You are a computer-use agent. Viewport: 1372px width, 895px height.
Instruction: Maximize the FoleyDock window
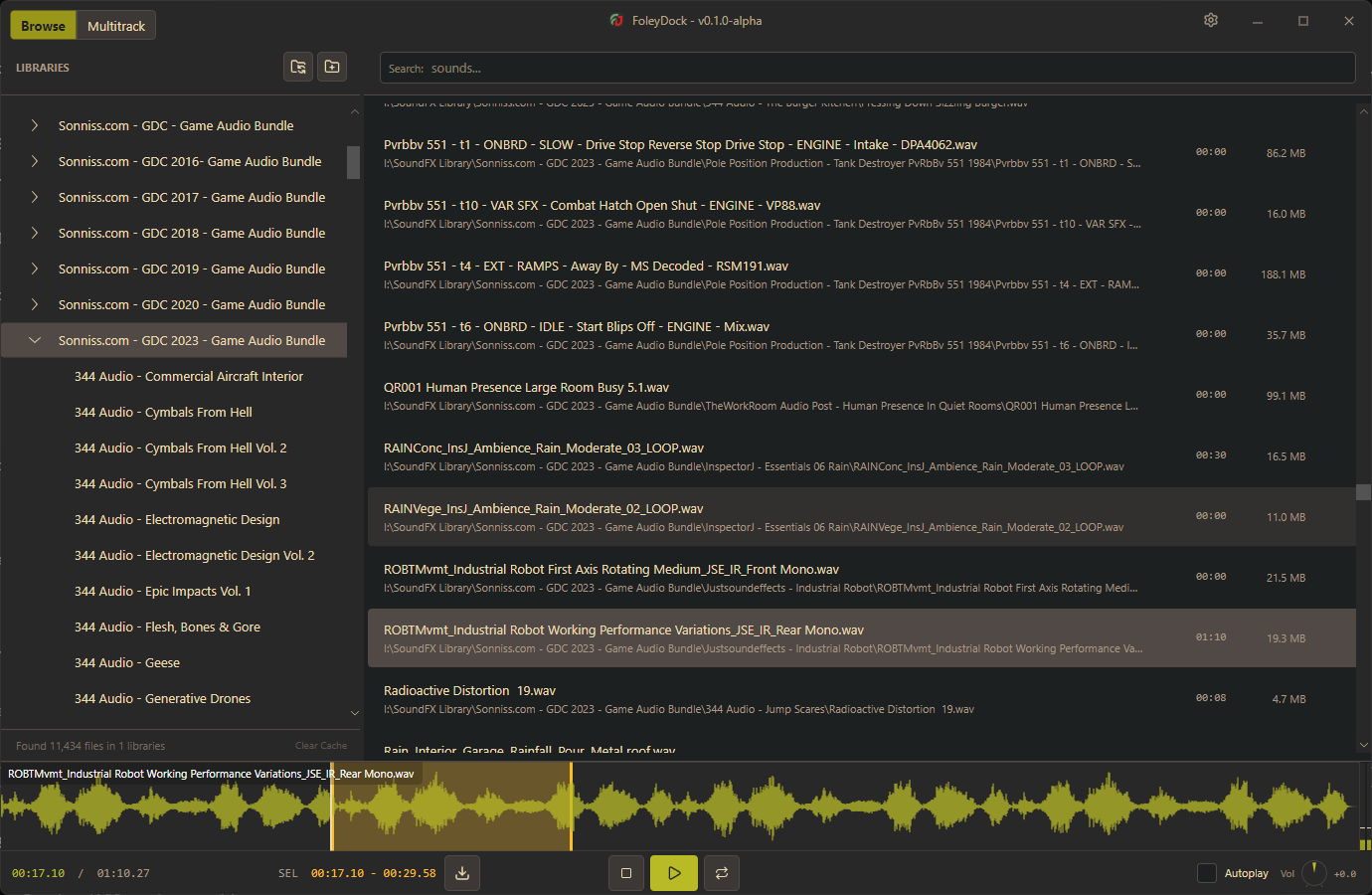(x=1303, y=21)
